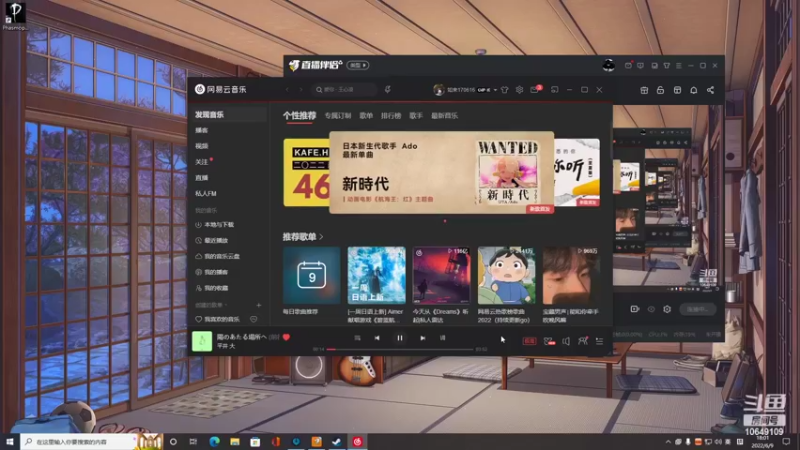This screenshot has height=450, width=800.
Task: Pause the currently playing song
Action: tap(400, 338)
